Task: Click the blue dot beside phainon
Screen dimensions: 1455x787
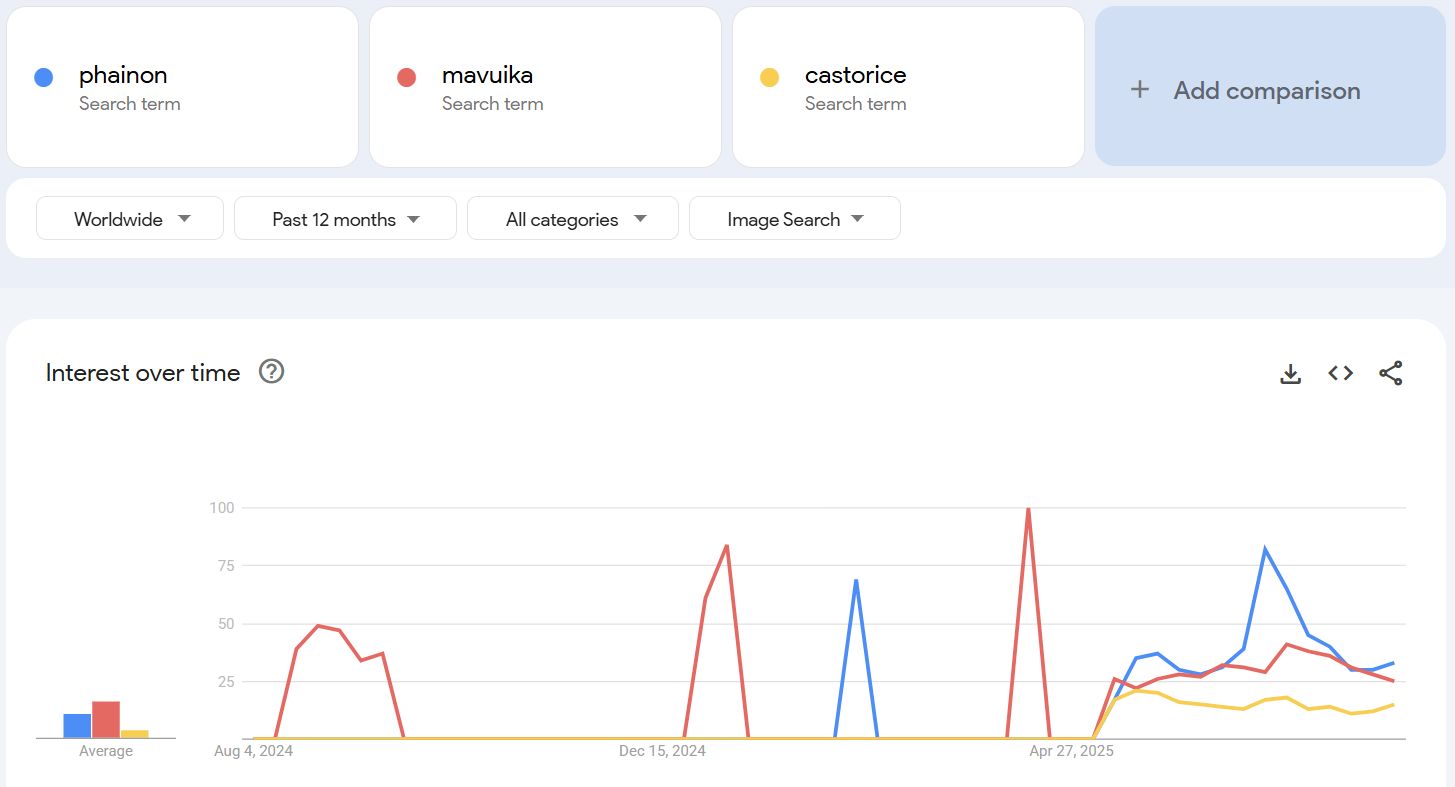Action: 43,77
